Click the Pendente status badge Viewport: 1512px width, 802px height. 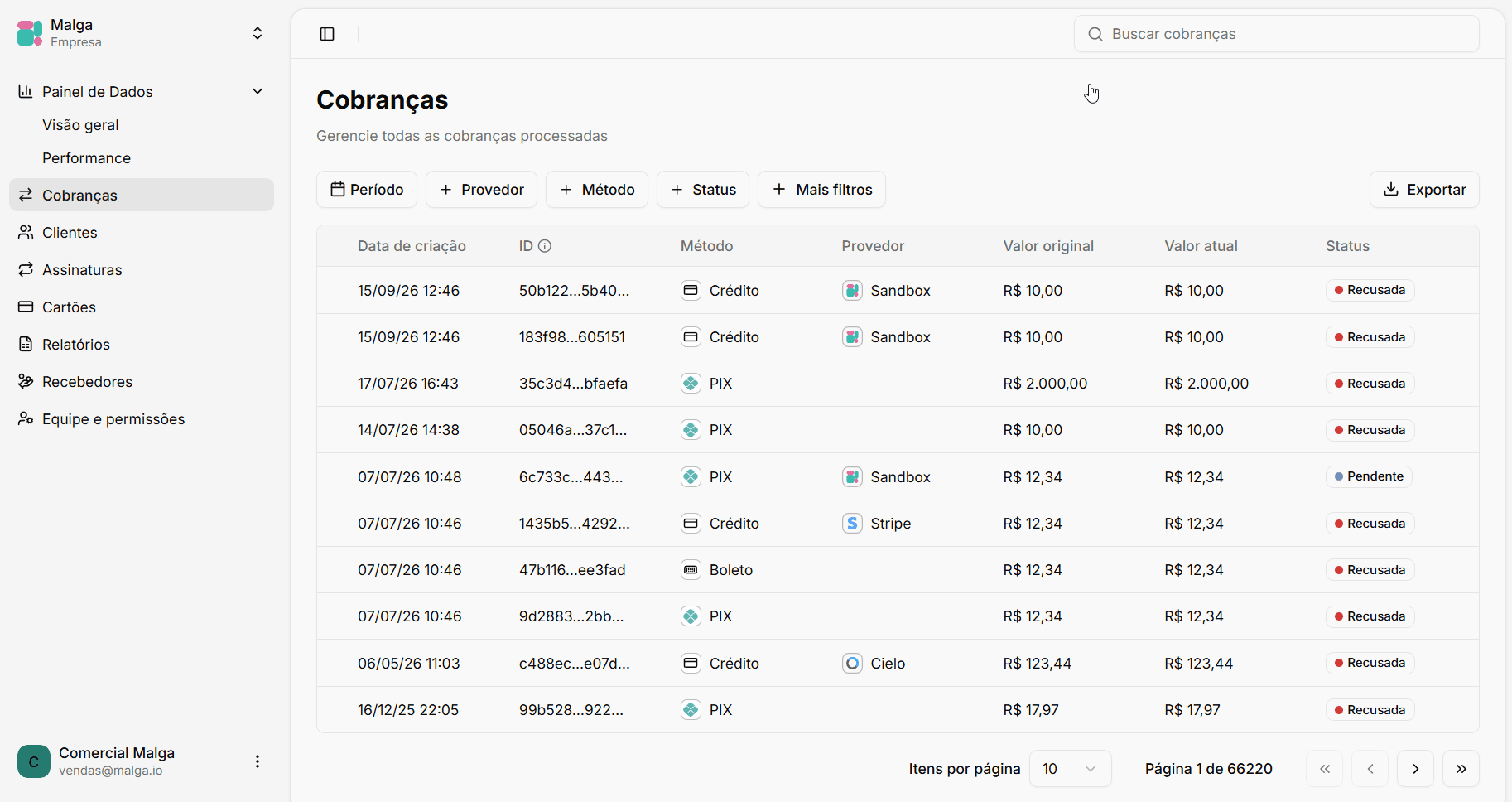tap(1369, 476)
